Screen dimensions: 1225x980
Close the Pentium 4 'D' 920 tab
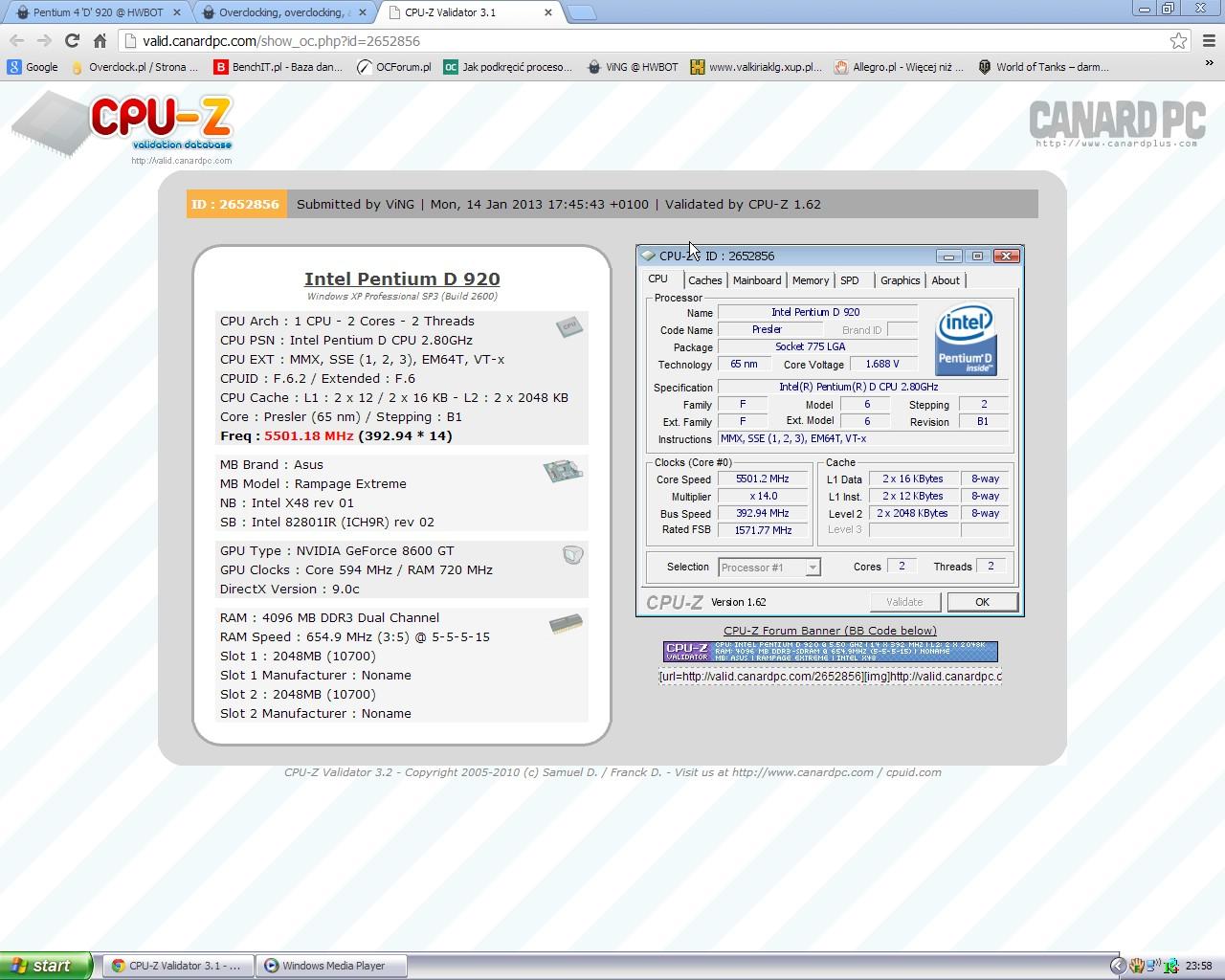176,12
